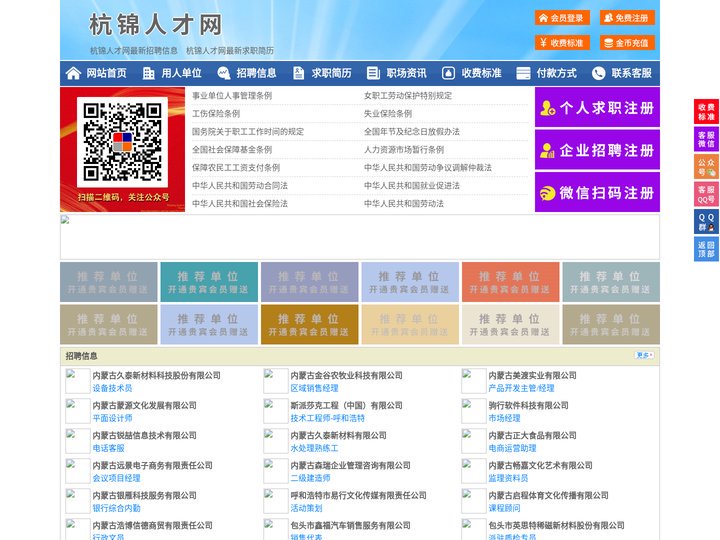Open the 二级建造师 job link

tap(310, 478)
